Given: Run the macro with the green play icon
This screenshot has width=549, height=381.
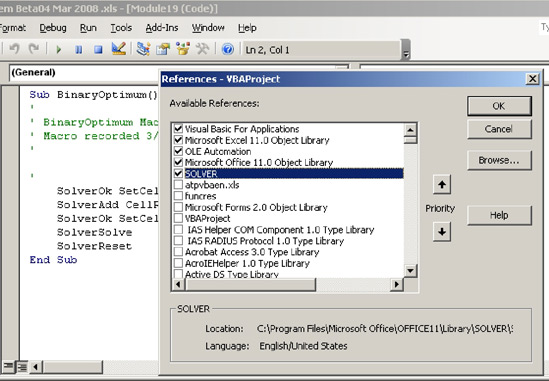Looking at the screenshot, I should [x=58, y=50].
